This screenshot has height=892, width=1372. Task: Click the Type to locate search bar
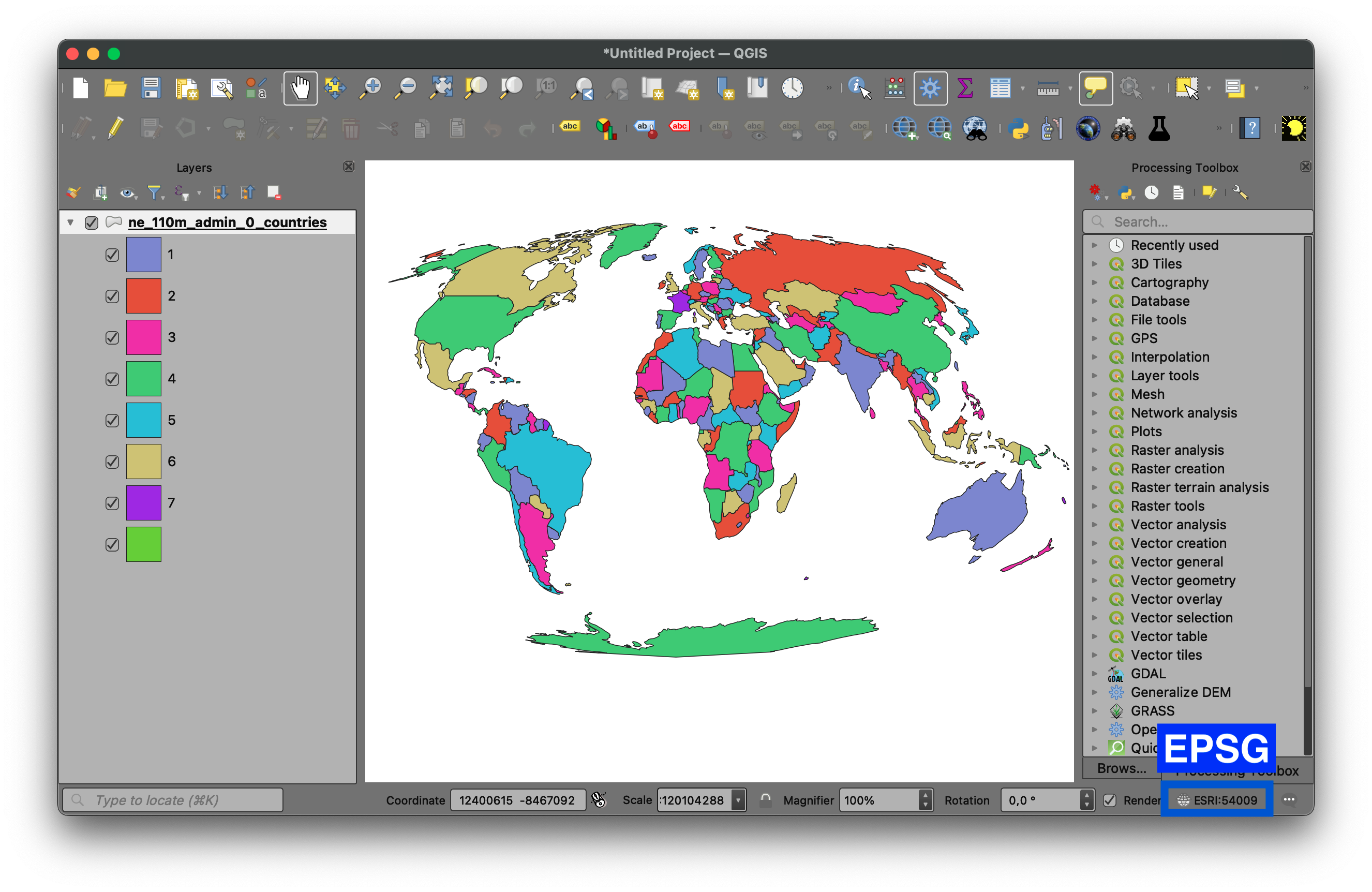[173, 800]
